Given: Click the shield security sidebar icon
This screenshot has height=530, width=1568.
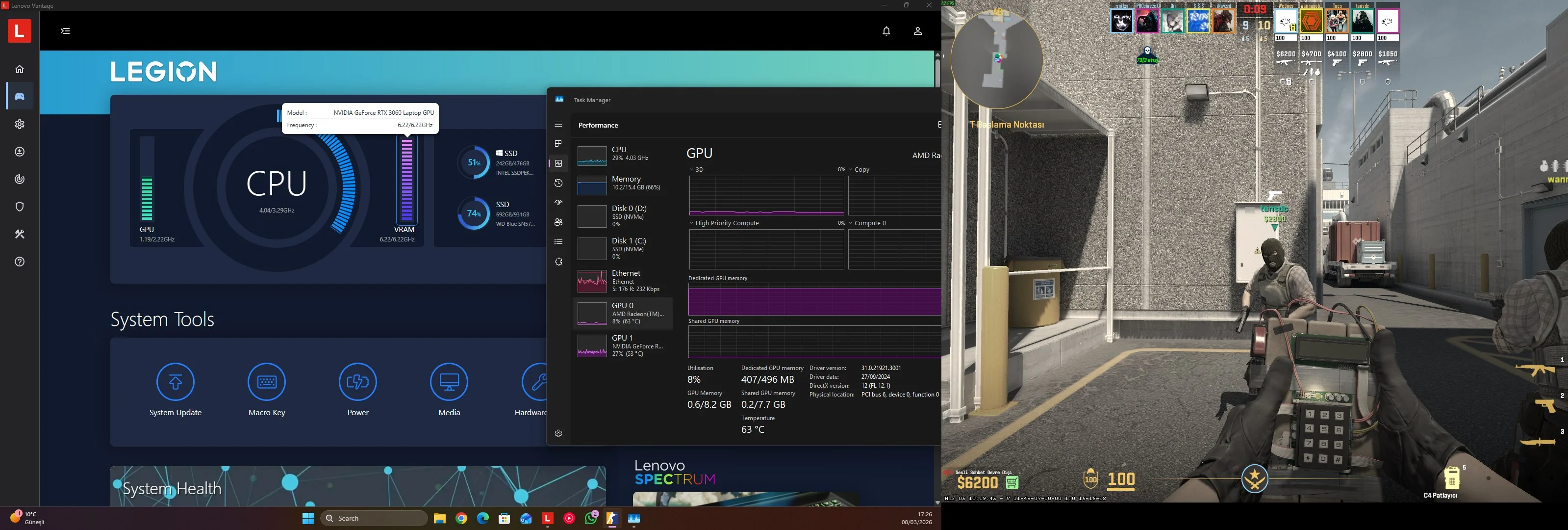Looking at the screenshot, I should 20,207.
